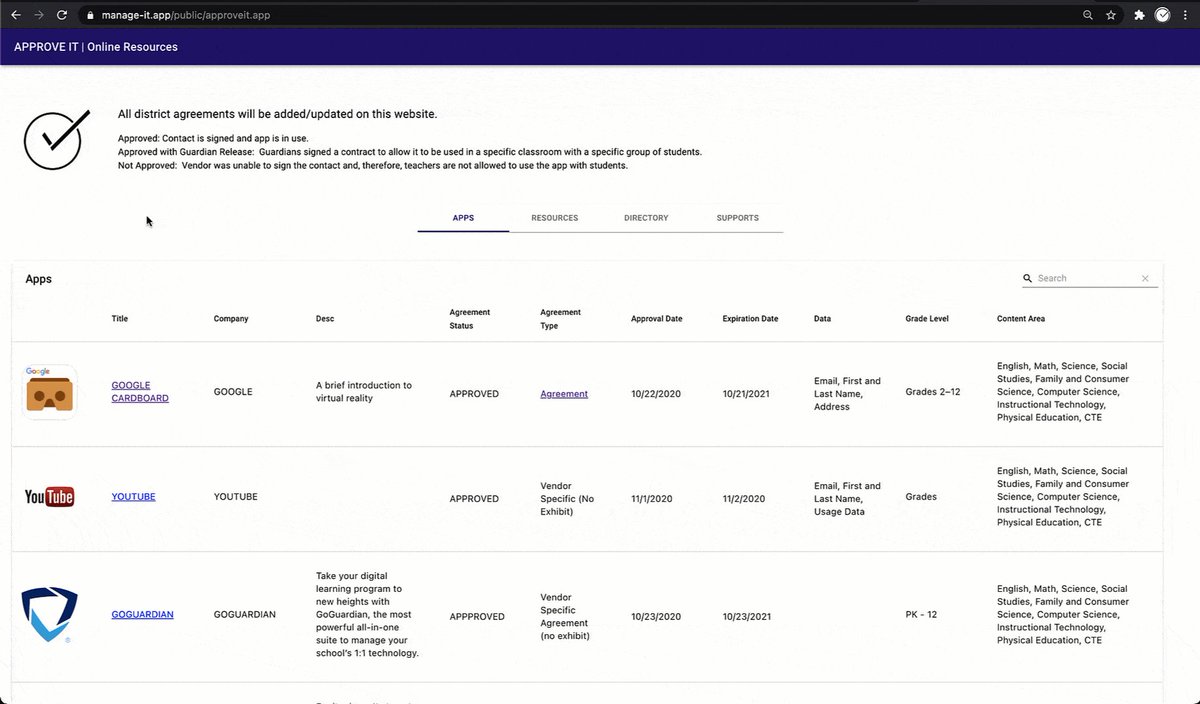Open the GOGUARDIAN title link
This screenshot has width=1200, height=704.
coord(142,615)
